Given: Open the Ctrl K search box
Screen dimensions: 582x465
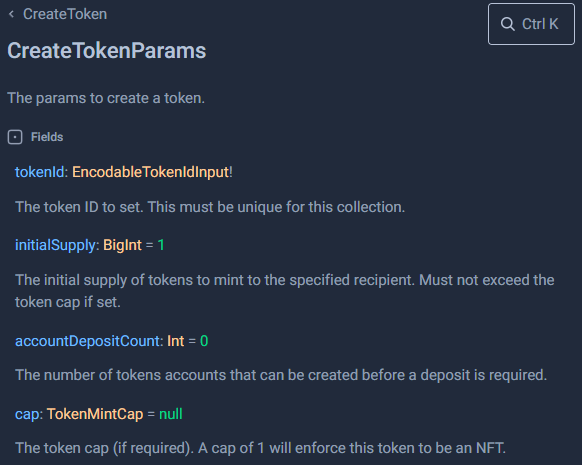Looking at the screenshot, I should (531, 24).
